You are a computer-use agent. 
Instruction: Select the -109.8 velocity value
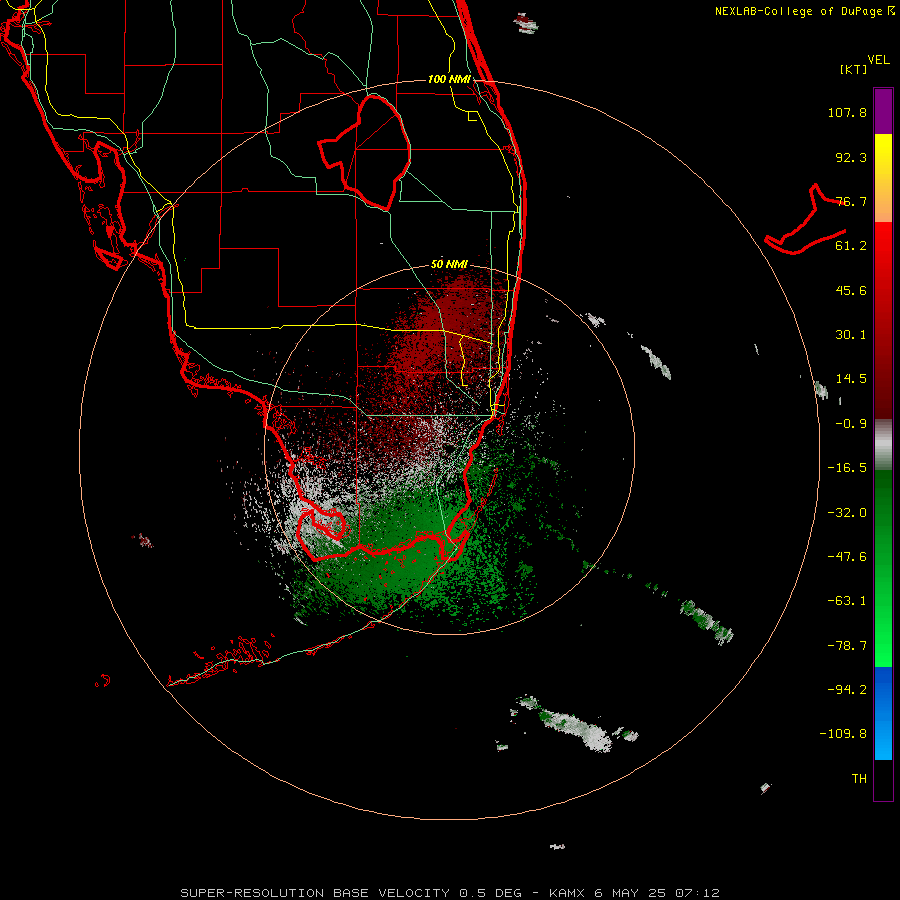click(x=843, y=734)
